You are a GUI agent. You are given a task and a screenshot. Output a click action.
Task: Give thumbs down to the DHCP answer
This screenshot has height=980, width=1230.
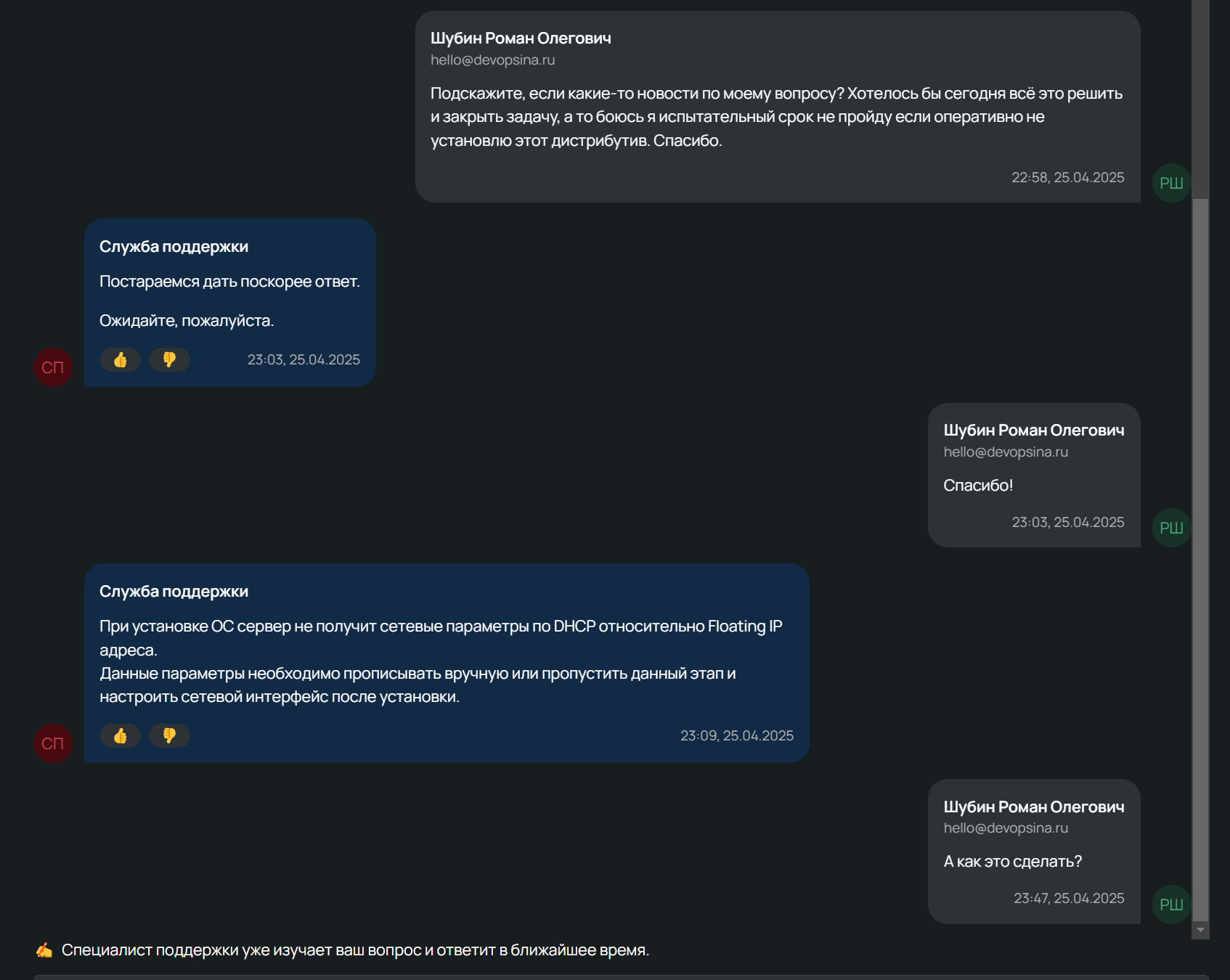(169, 736)
